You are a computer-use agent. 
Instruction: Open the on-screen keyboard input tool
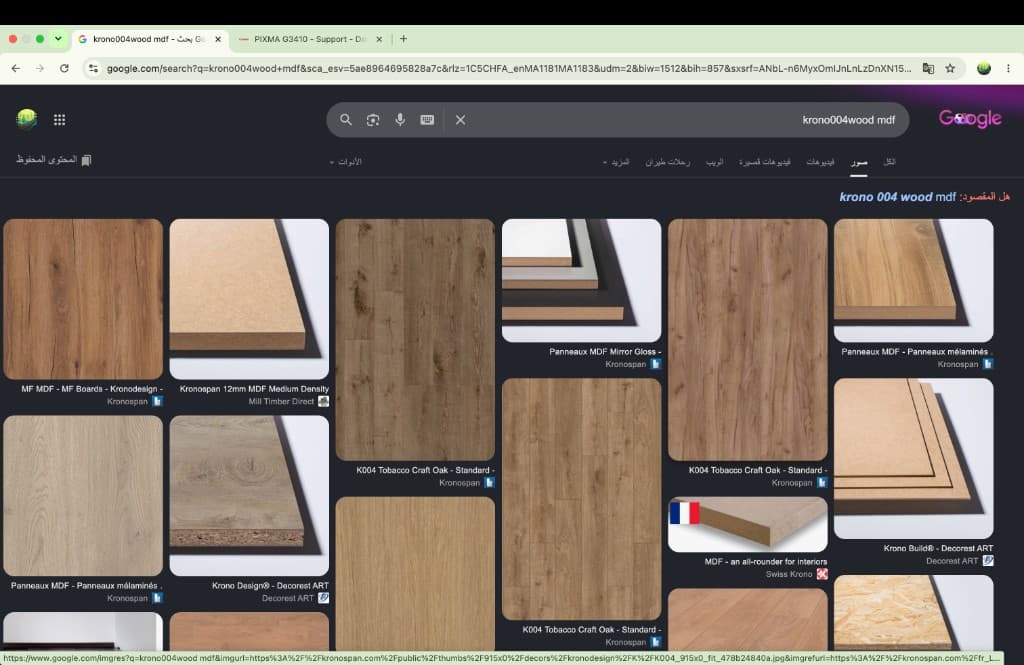(427, 120)
